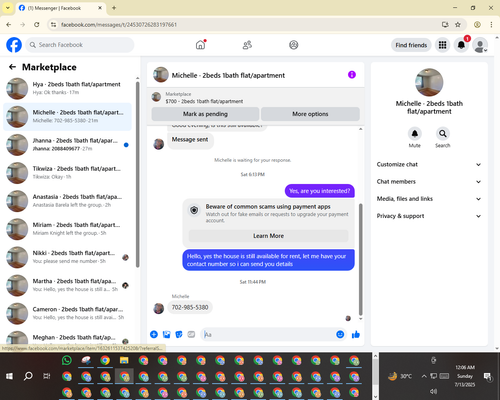The image size is (500, 400).
Task: Open File Explorer from the taskbar
Action: point(124,360)
